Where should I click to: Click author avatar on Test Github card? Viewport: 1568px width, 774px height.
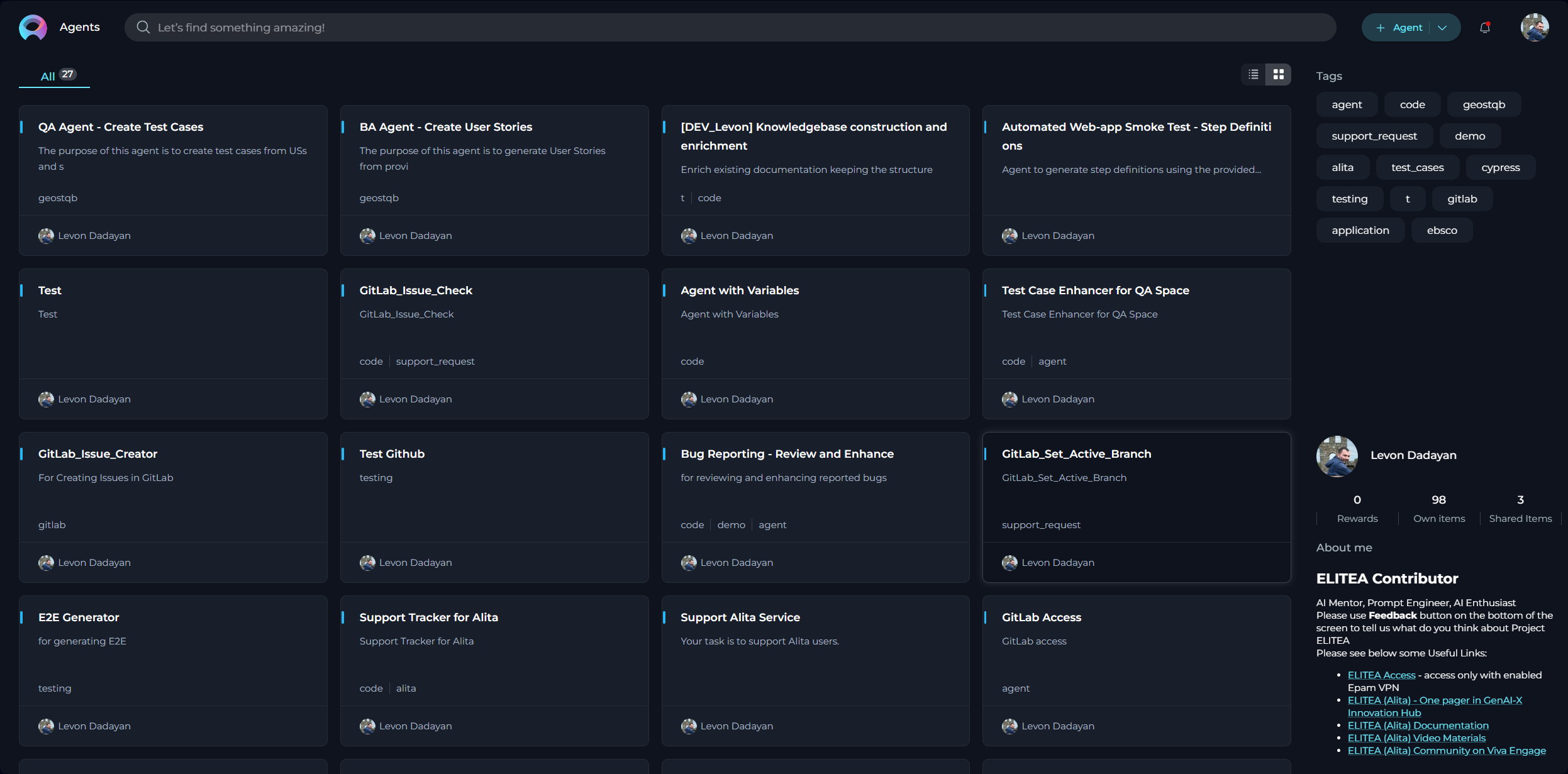367,563
